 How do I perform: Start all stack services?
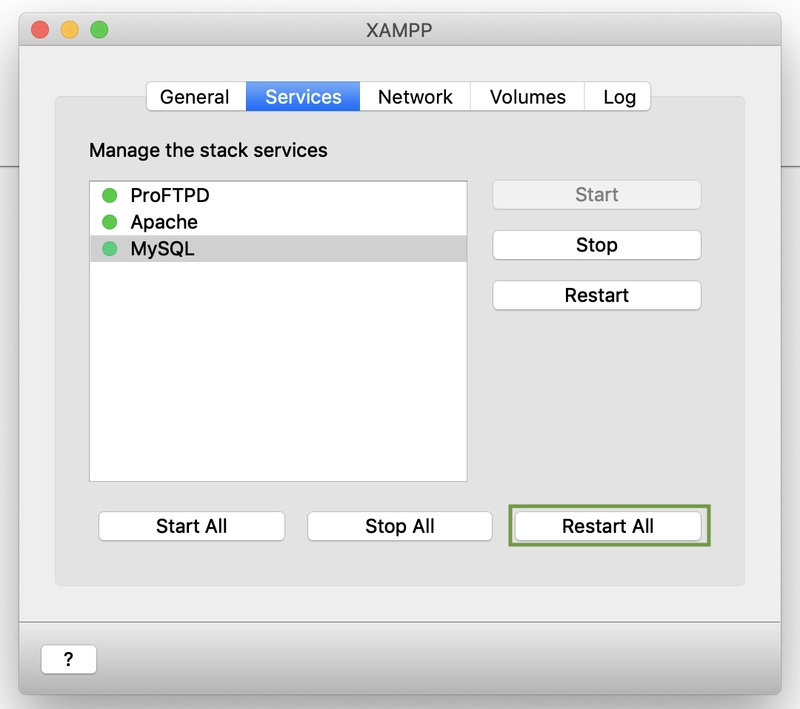191,526
